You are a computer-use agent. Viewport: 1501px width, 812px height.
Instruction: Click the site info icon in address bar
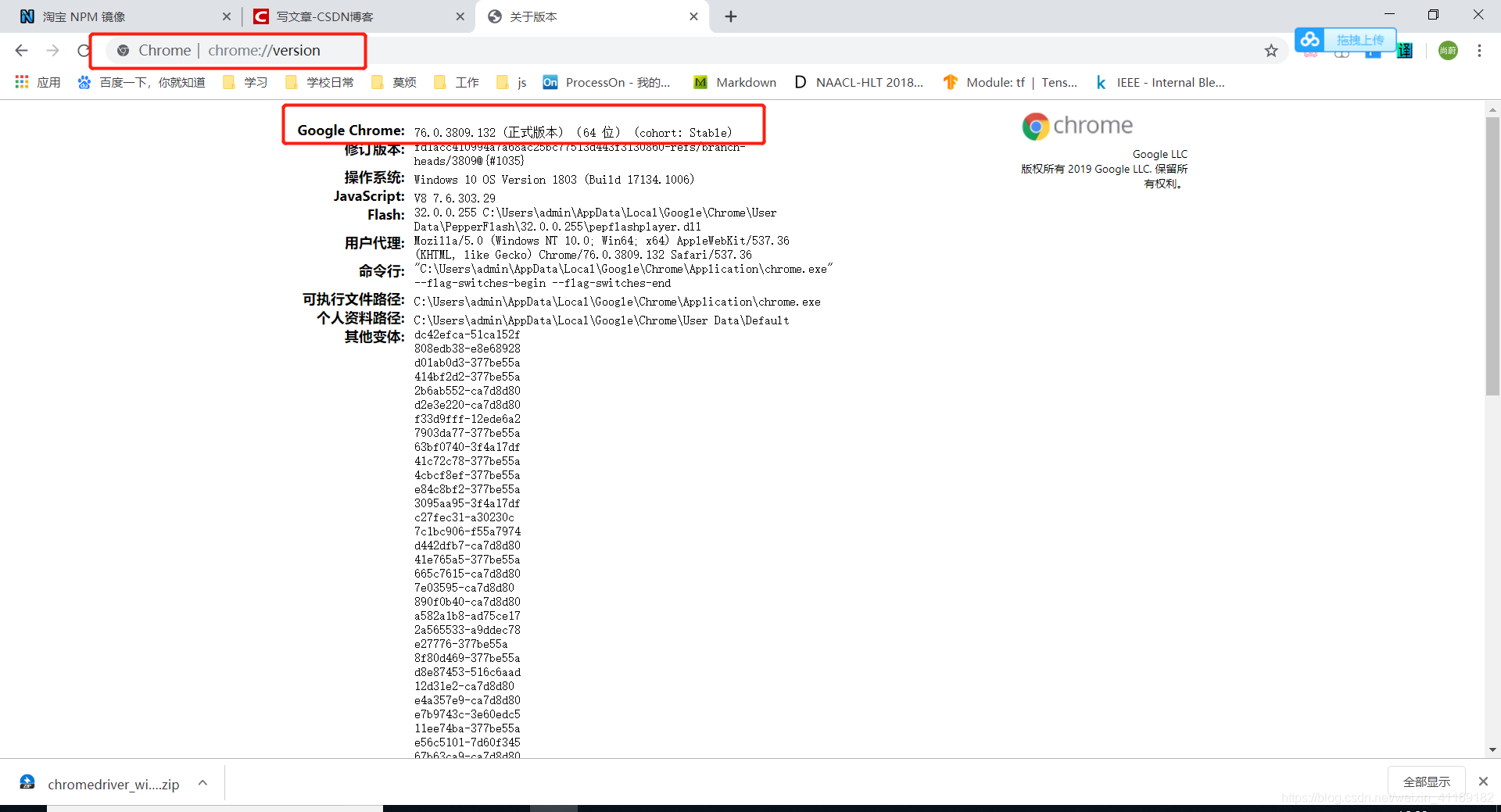tap(123, 51)
